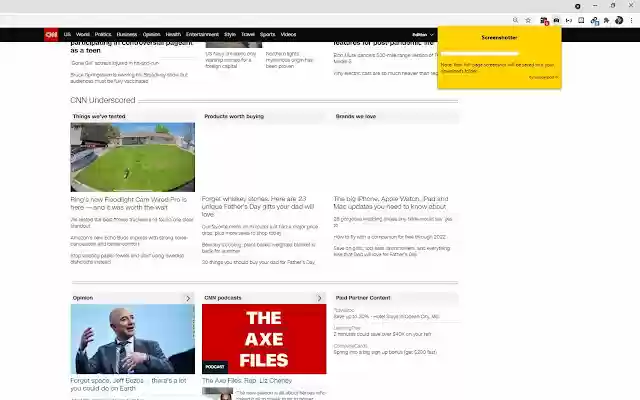Open the Gone Girl actress injured story
This screenshot has width=640, height=400.
click(115, 63)
